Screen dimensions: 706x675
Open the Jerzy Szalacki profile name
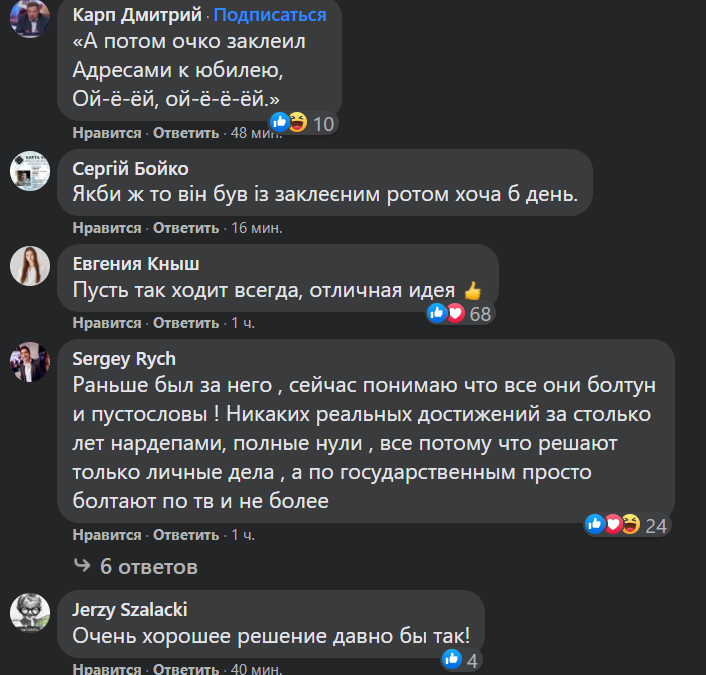point(131,609)
